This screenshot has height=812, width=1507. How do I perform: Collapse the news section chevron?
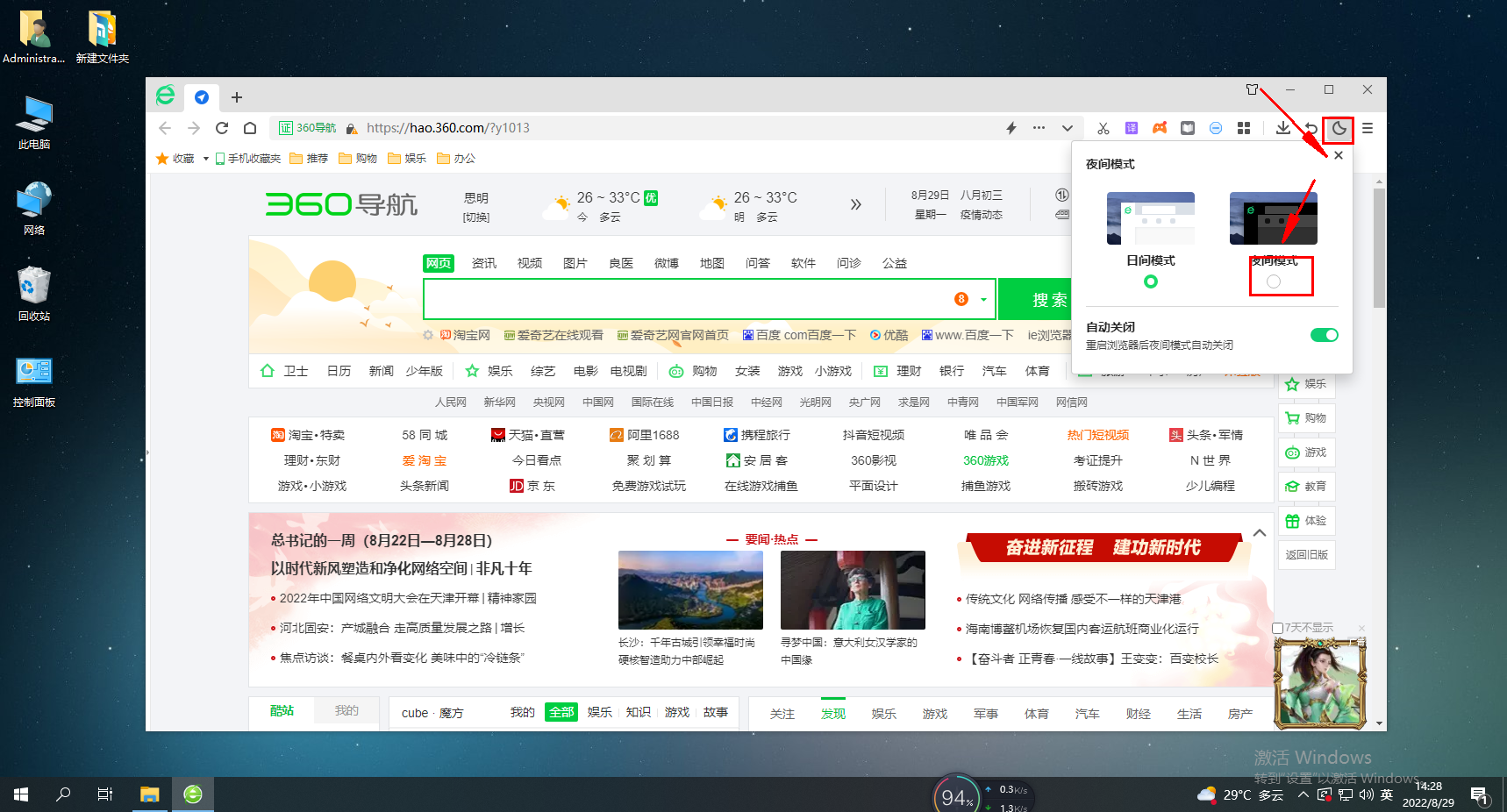coord(1260,532)
